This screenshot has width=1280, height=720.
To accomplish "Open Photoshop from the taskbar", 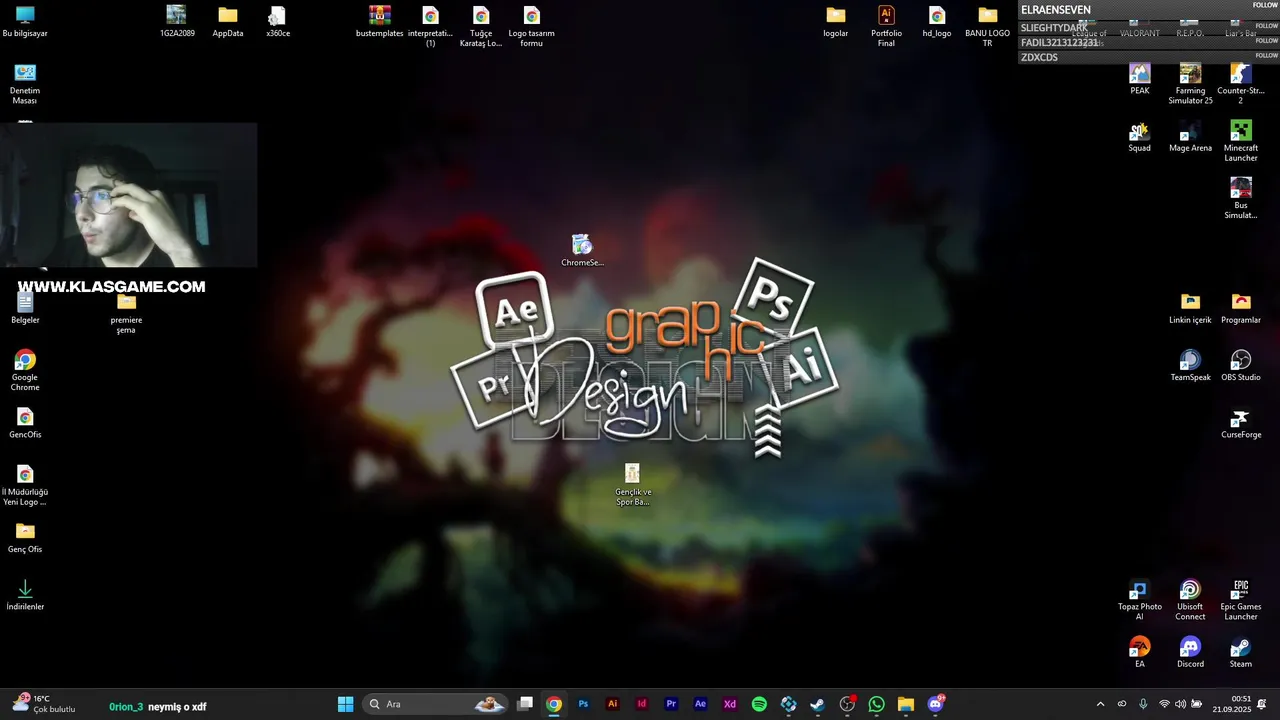I will tap(584, 704).
